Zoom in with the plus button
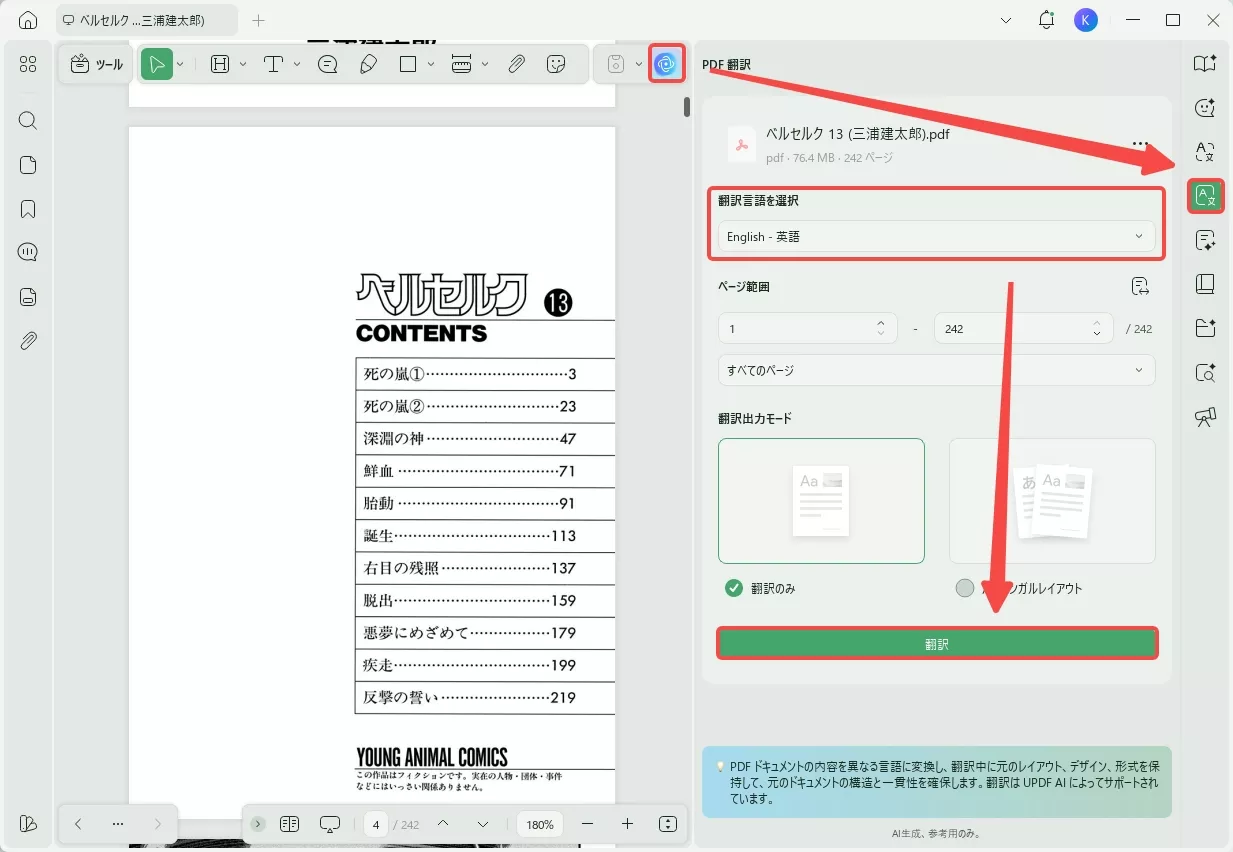This screenshot has height=852, width=1233. [x=627, y=824]
